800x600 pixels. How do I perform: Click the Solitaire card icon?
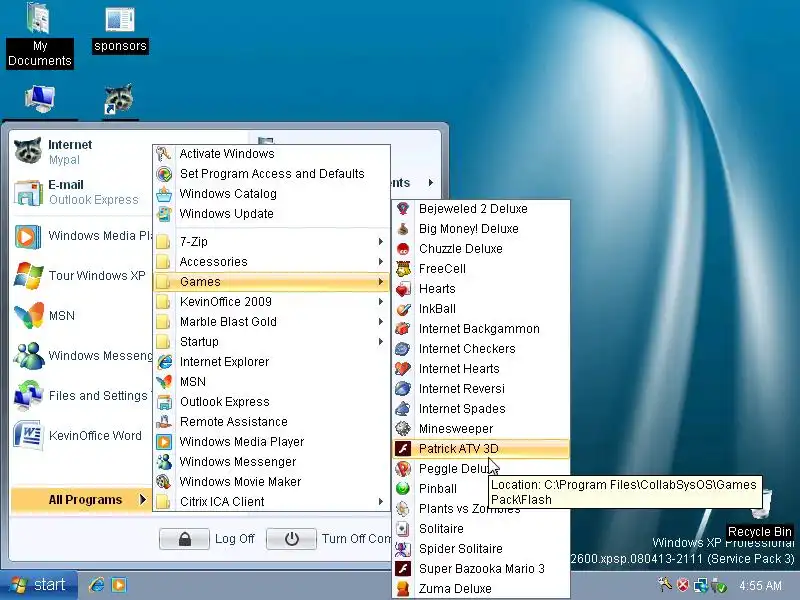pos(403,529)
